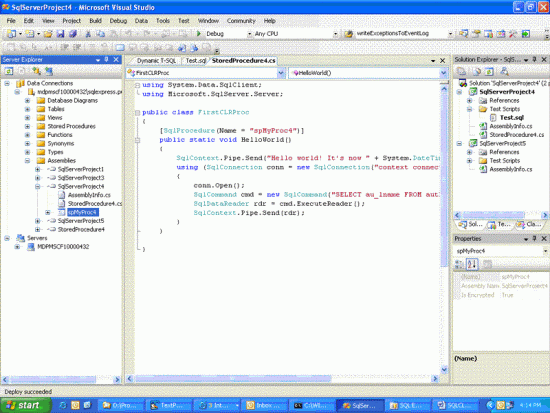Collapse the HelloWorld method outlining region
Viewport: 550px width, 413px height.
pos(138,140)
